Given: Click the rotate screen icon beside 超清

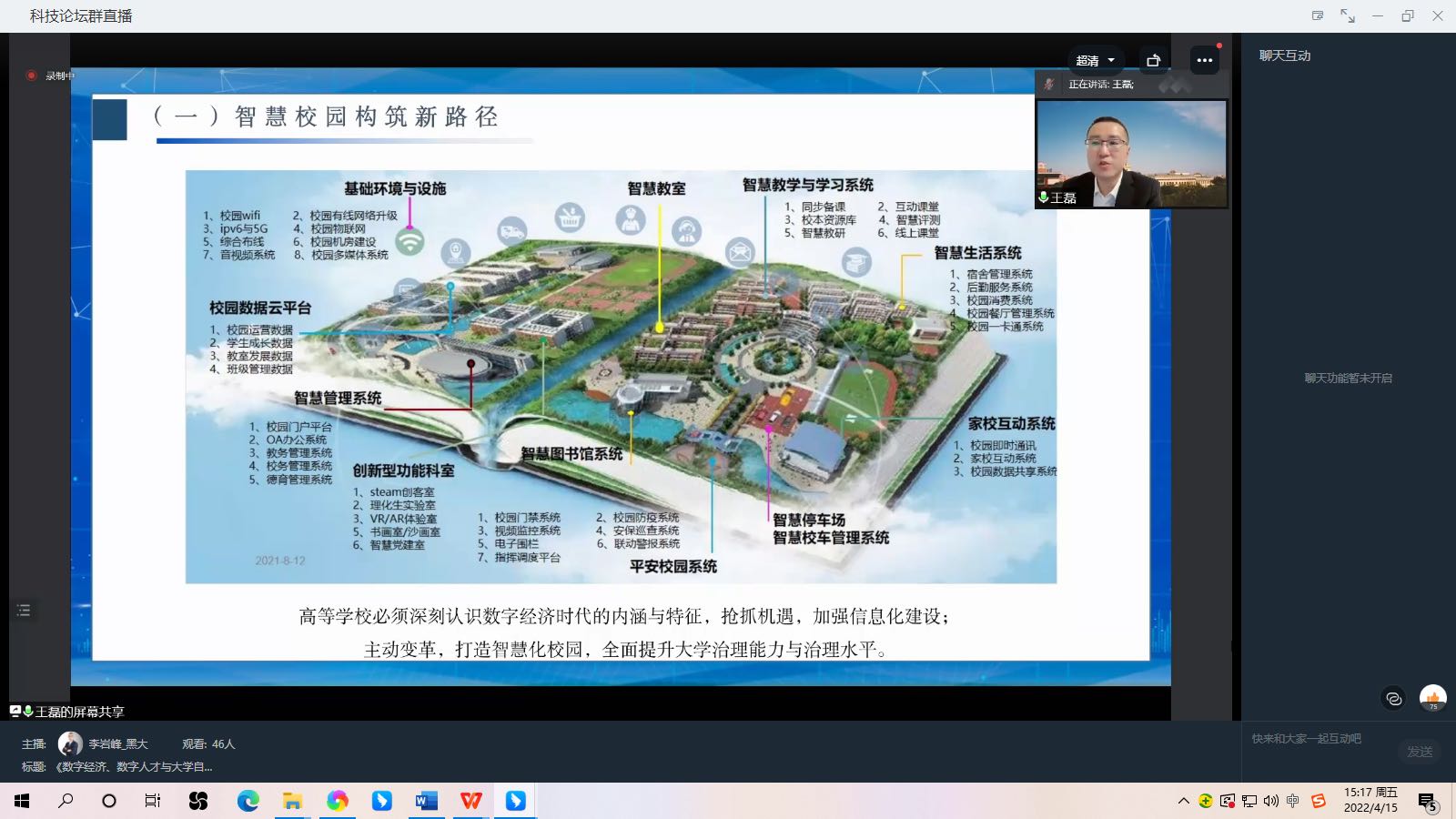Looking at the screenshot, I should pyautogui.click(x=1154, y=60).
